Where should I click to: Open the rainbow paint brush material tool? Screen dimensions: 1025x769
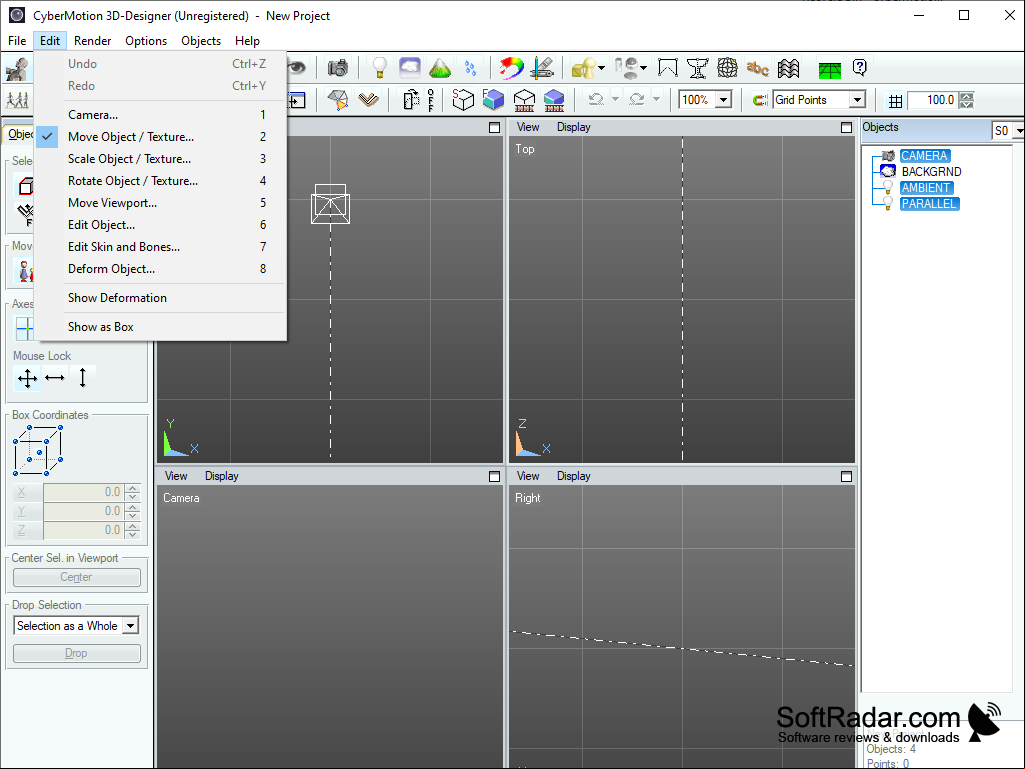[x=511, y=68]
